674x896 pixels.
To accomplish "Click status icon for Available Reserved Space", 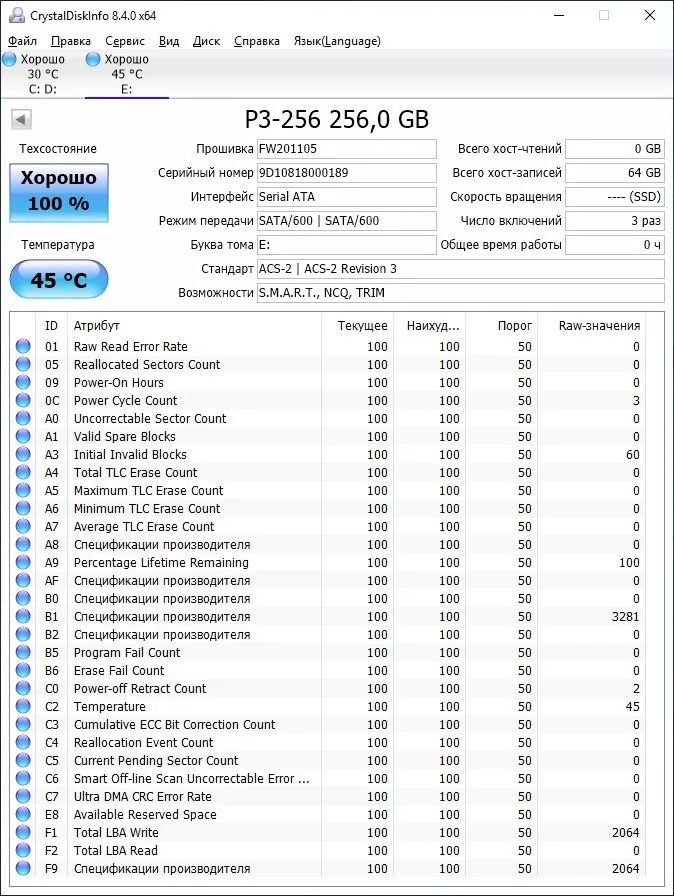I will 23,814.
